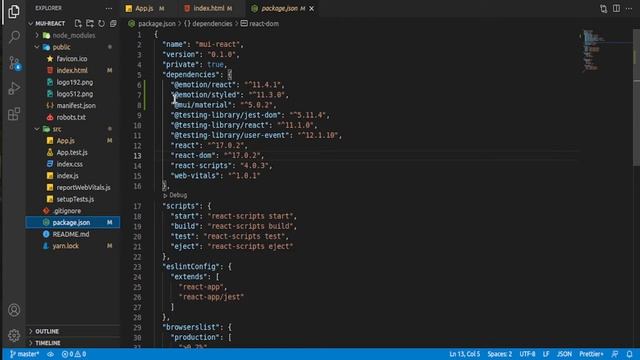Click the notifications bell in status bar
The image size is (640, 360).
[629, 354]
